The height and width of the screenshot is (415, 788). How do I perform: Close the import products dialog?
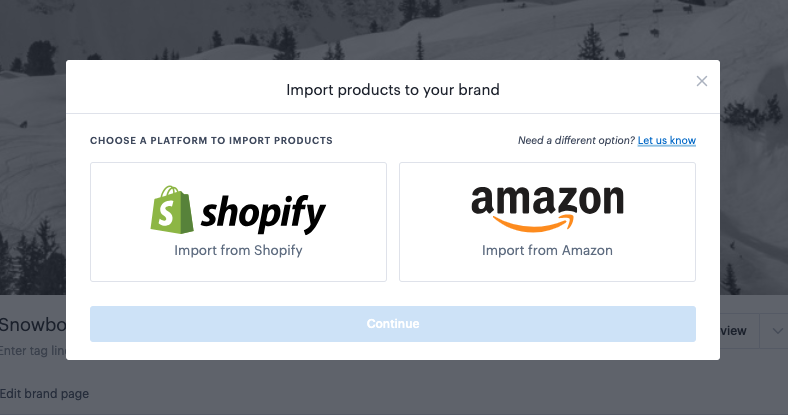tap(702, 82)
